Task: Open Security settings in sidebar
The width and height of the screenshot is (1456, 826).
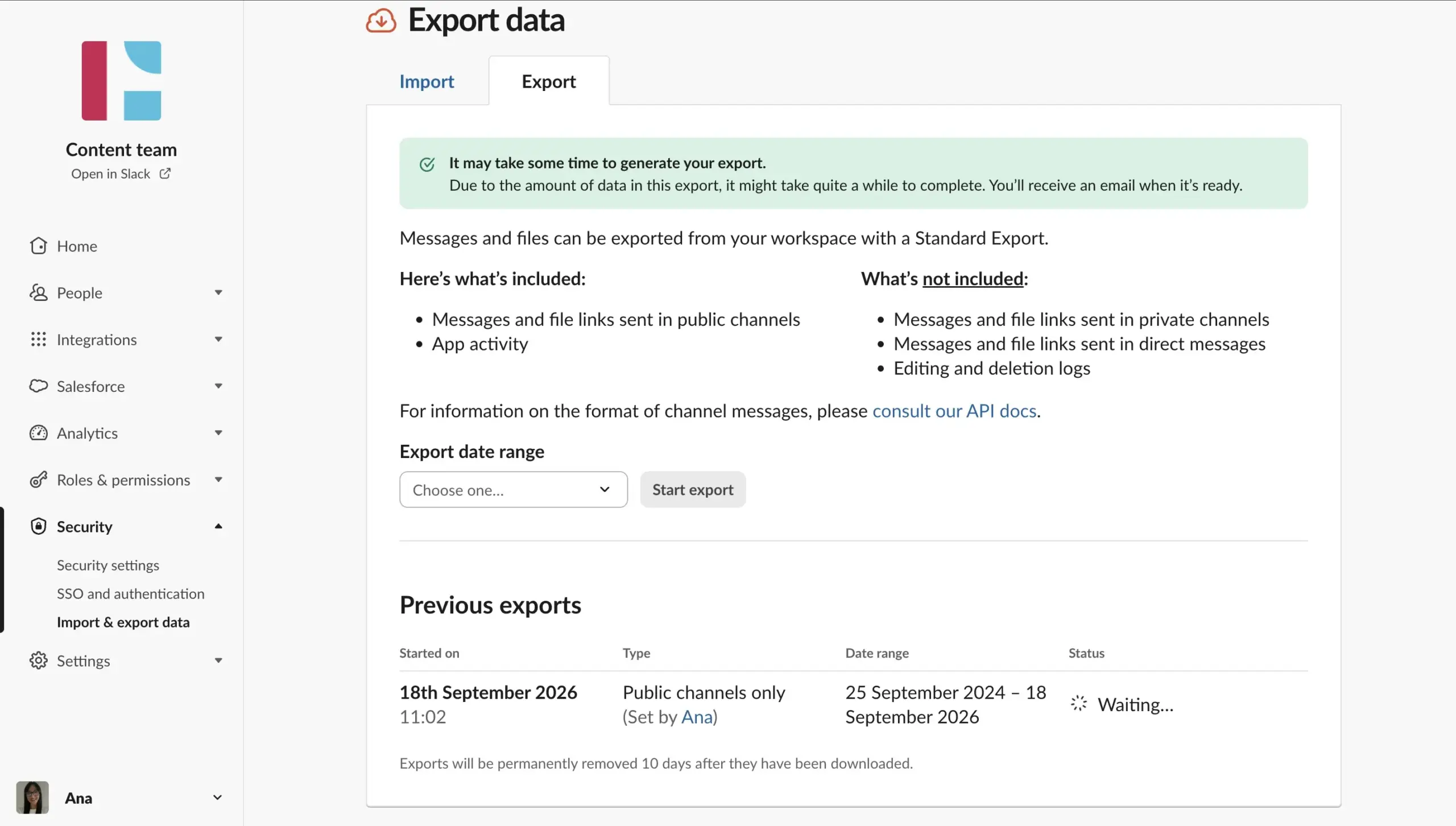Action: pos(108,565)
